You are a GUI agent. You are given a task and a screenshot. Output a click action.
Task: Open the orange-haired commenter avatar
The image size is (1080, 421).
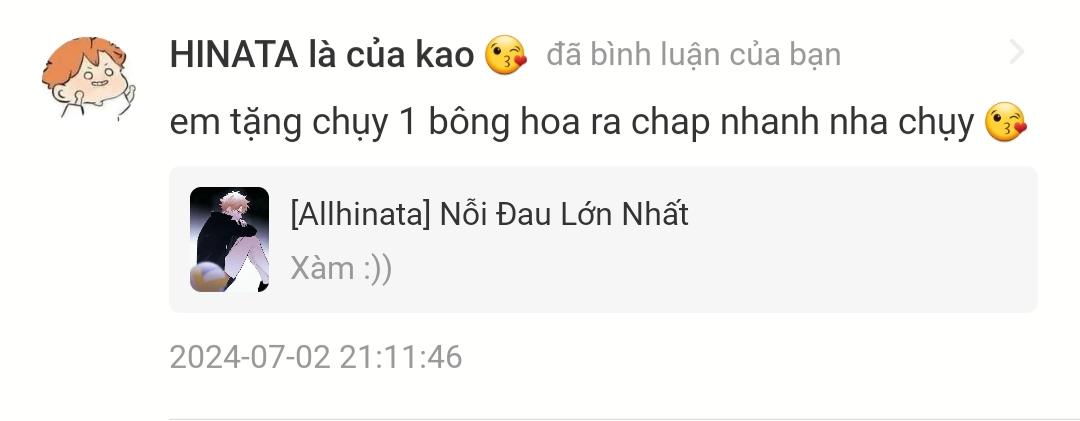[x=88, y=78]
